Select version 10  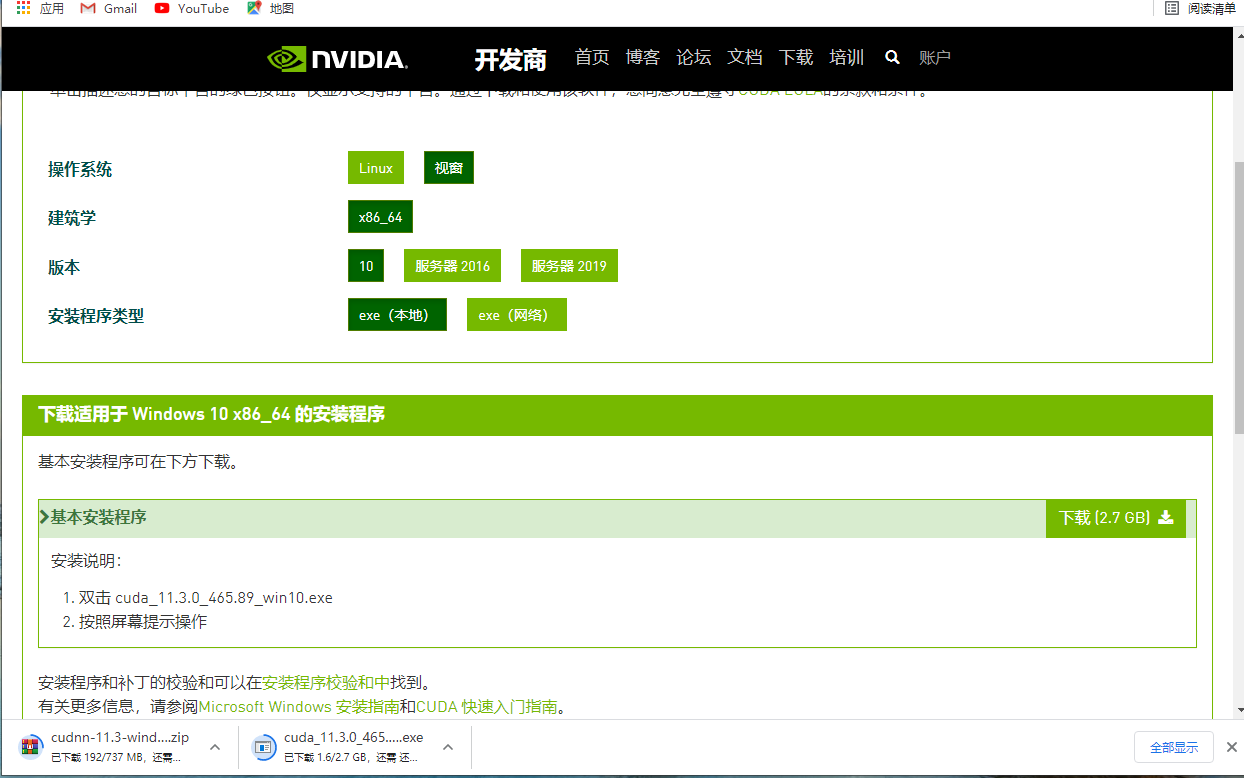pos(366,266)
